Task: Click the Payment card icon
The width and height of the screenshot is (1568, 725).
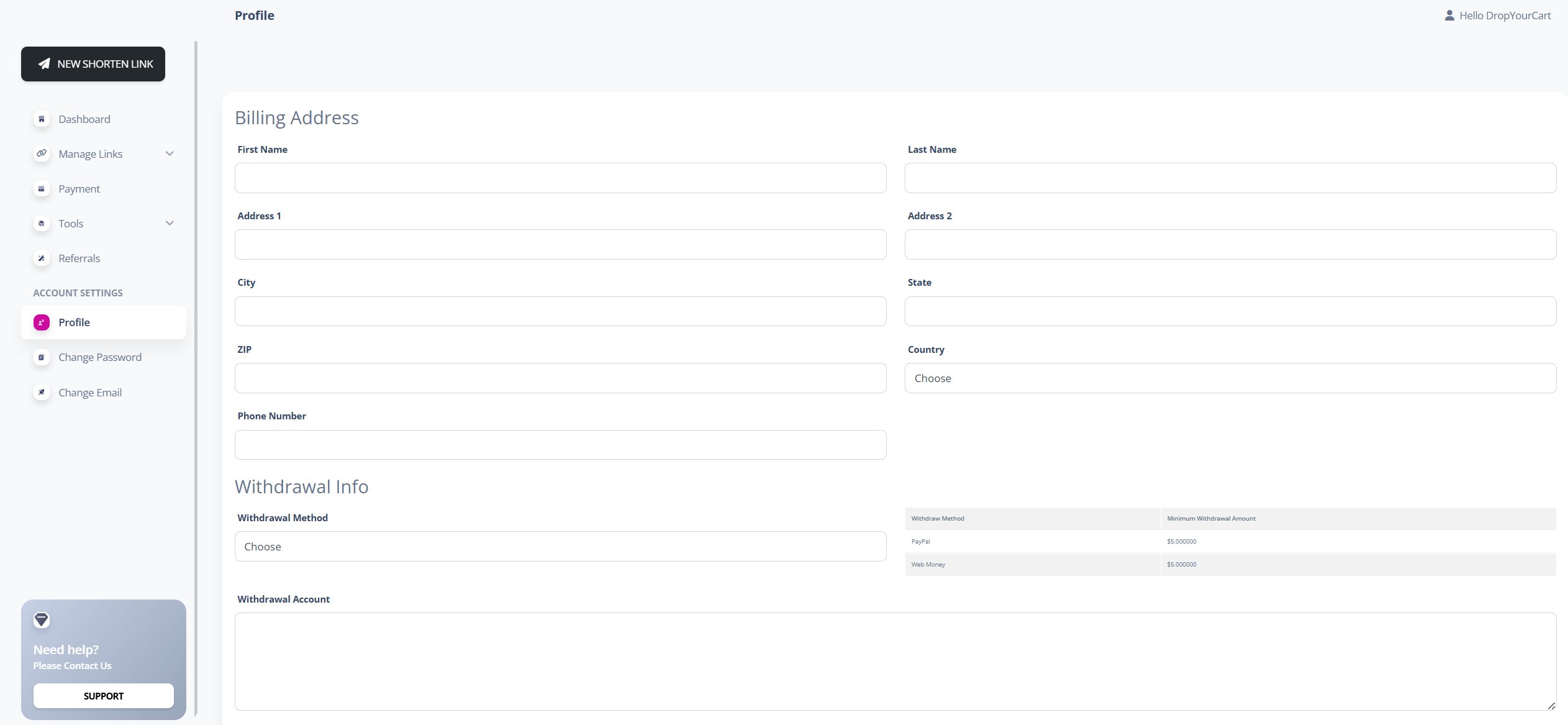Action: (x=42, y=189)
